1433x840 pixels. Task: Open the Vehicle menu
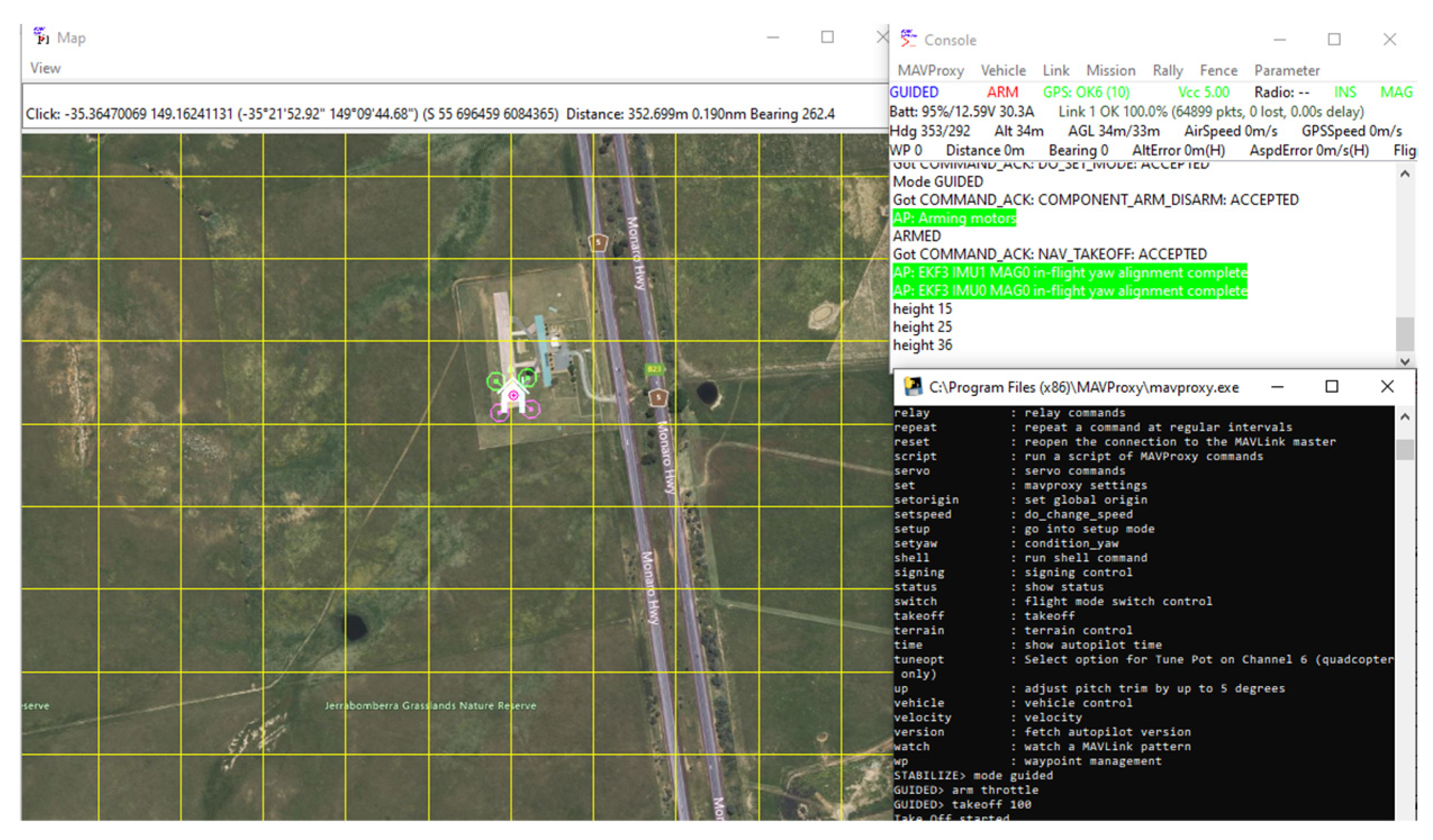1003,71
